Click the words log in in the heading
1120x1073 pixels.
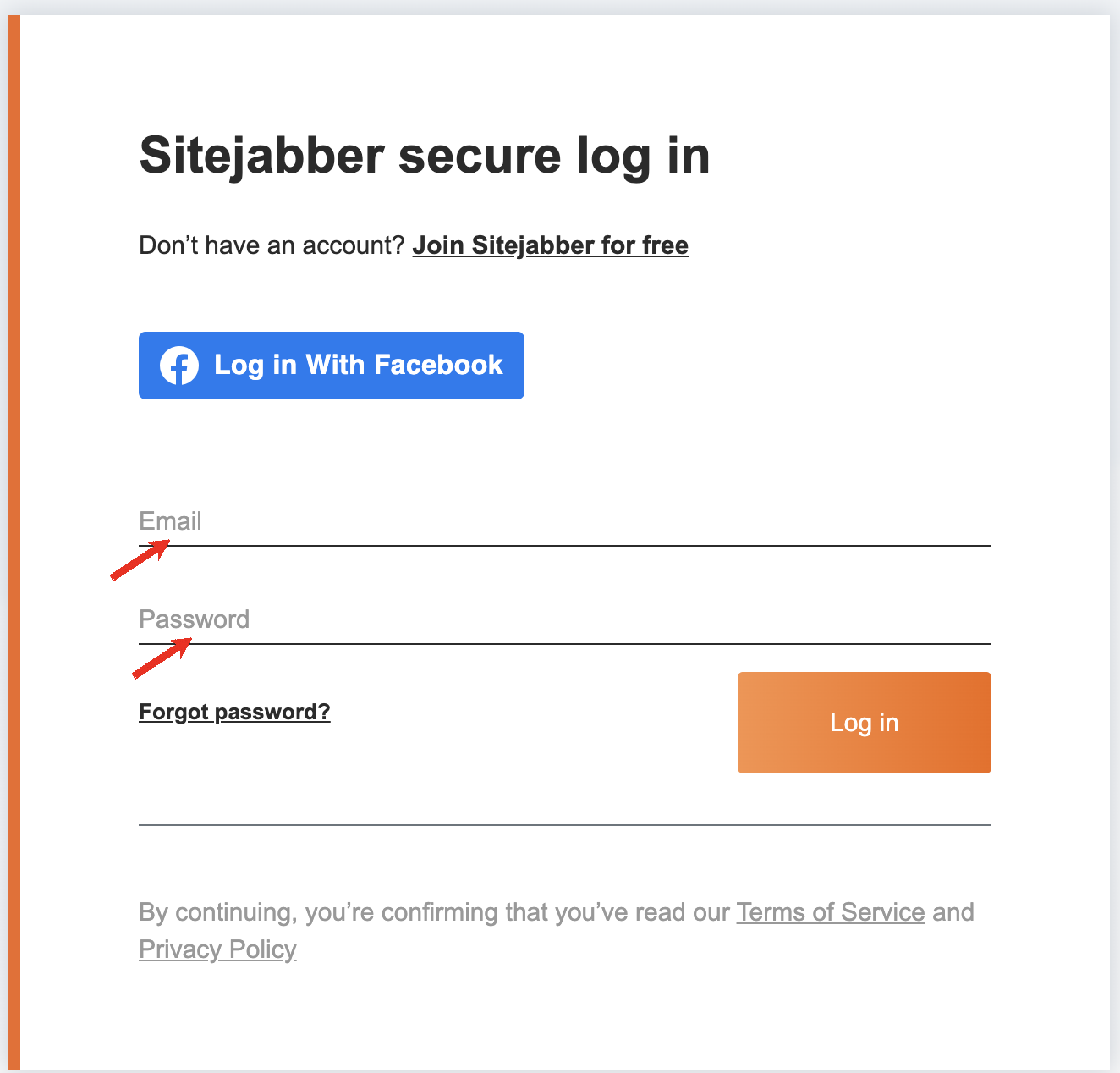pyautogui.click(x=643, y=156)
